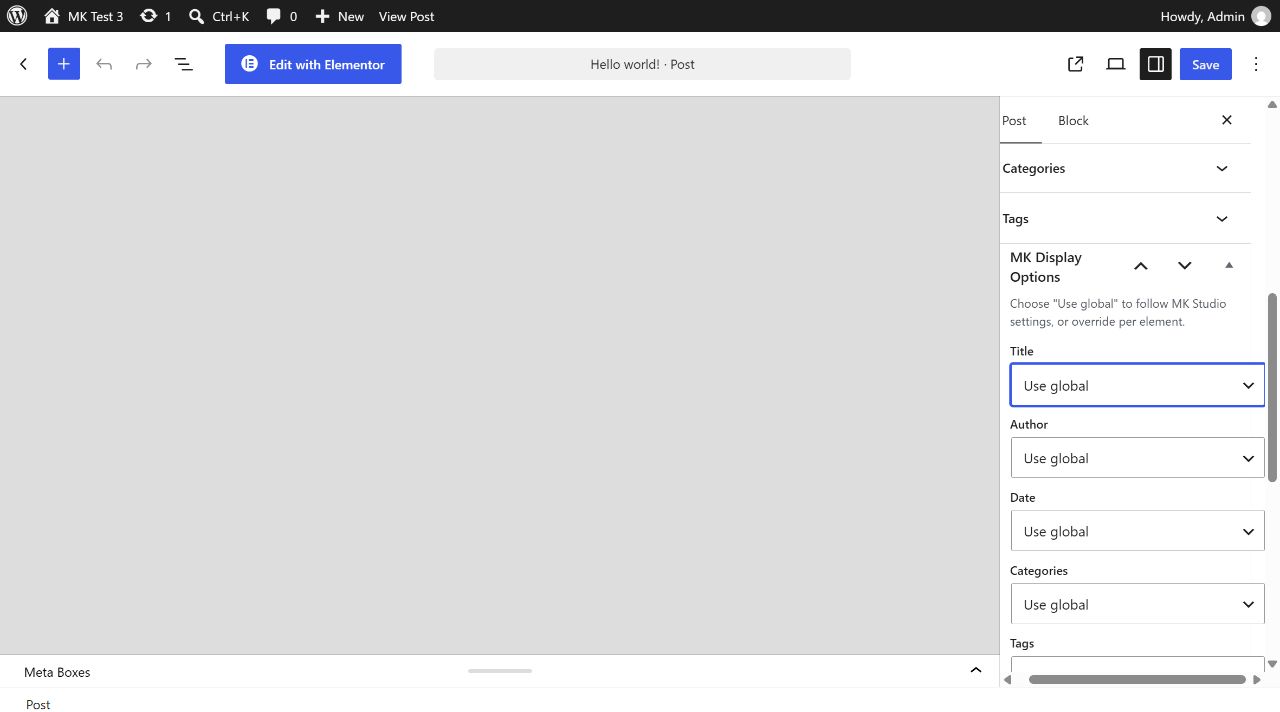Click the scroll-left arrow of the sidebar
The width and height of the screenshot is (1280, 712).
click(x=1007, y=679)
